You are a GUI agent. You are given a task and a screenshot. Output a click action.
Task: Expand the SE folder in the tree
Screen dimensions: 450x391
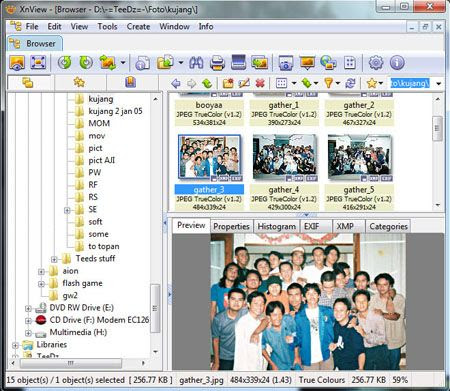tap(67, 210)
